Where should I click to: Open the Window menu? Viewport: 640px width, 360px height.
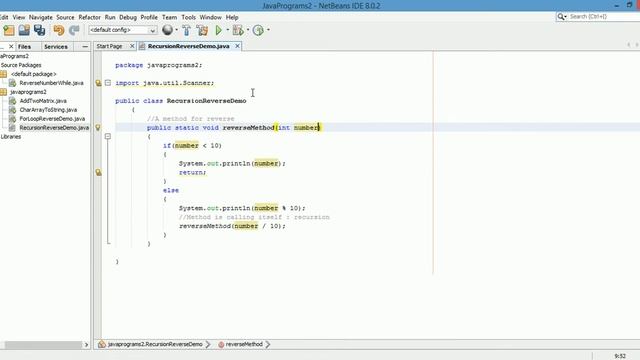pyautogui.click(x=210, y=17)
